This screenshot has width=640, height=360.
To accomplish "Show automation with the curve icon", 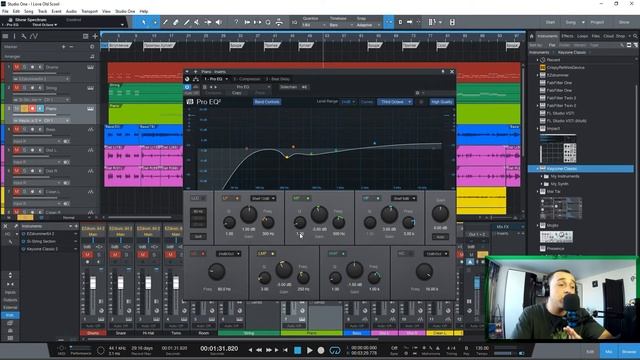I will click(x=34, y=36).
